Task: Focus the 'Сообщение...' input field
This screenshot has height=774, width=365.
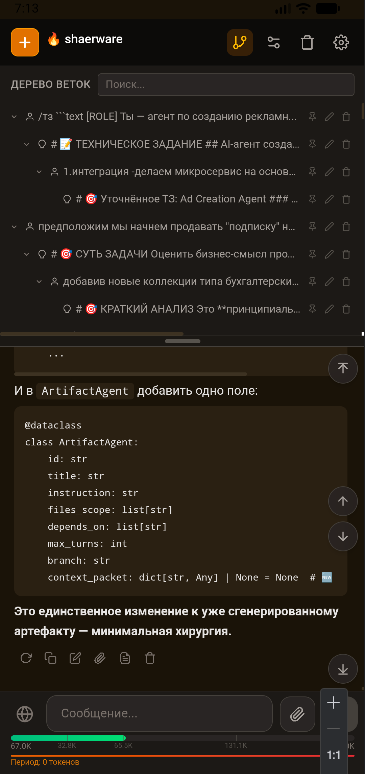Action: tap(160, 713)
